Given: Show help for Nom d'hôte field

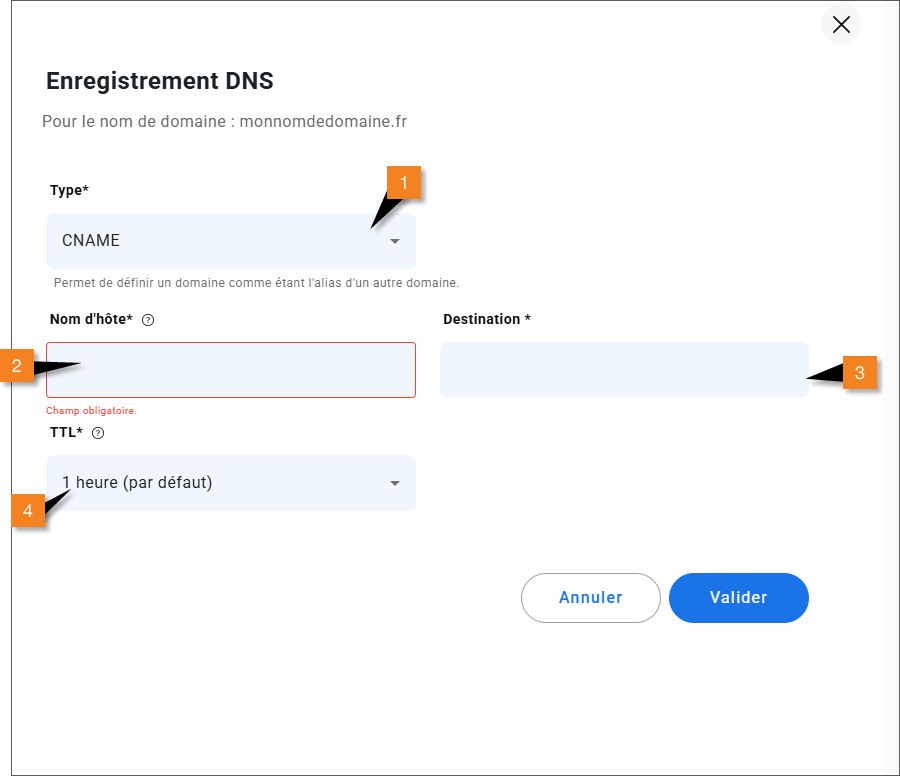Looking at the screenshot, I should (x=148, y=320).
